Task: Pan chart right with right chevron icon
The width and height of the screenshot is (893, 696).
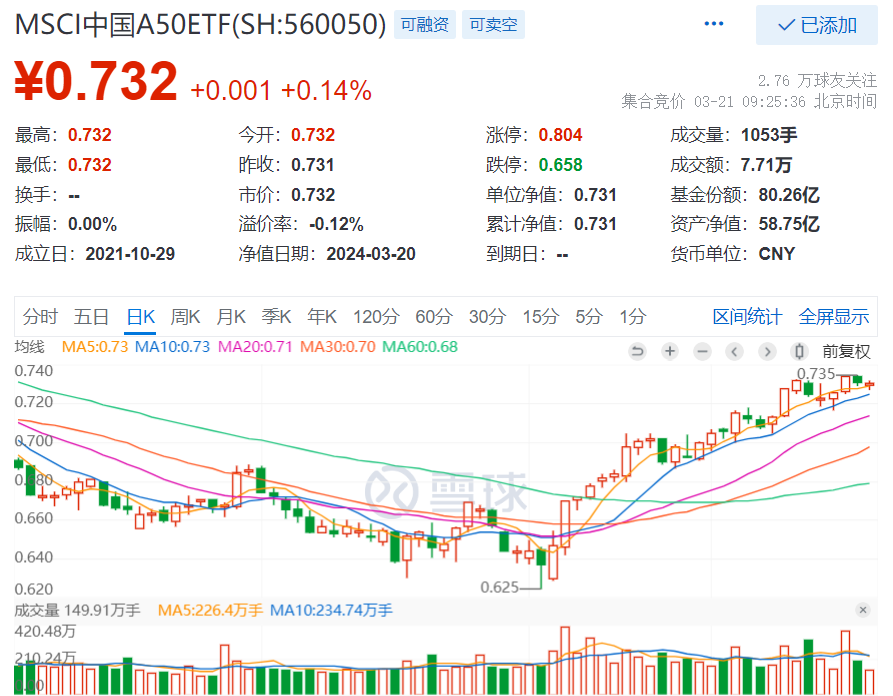Action: pyautogui.click(x=767, y=351)
